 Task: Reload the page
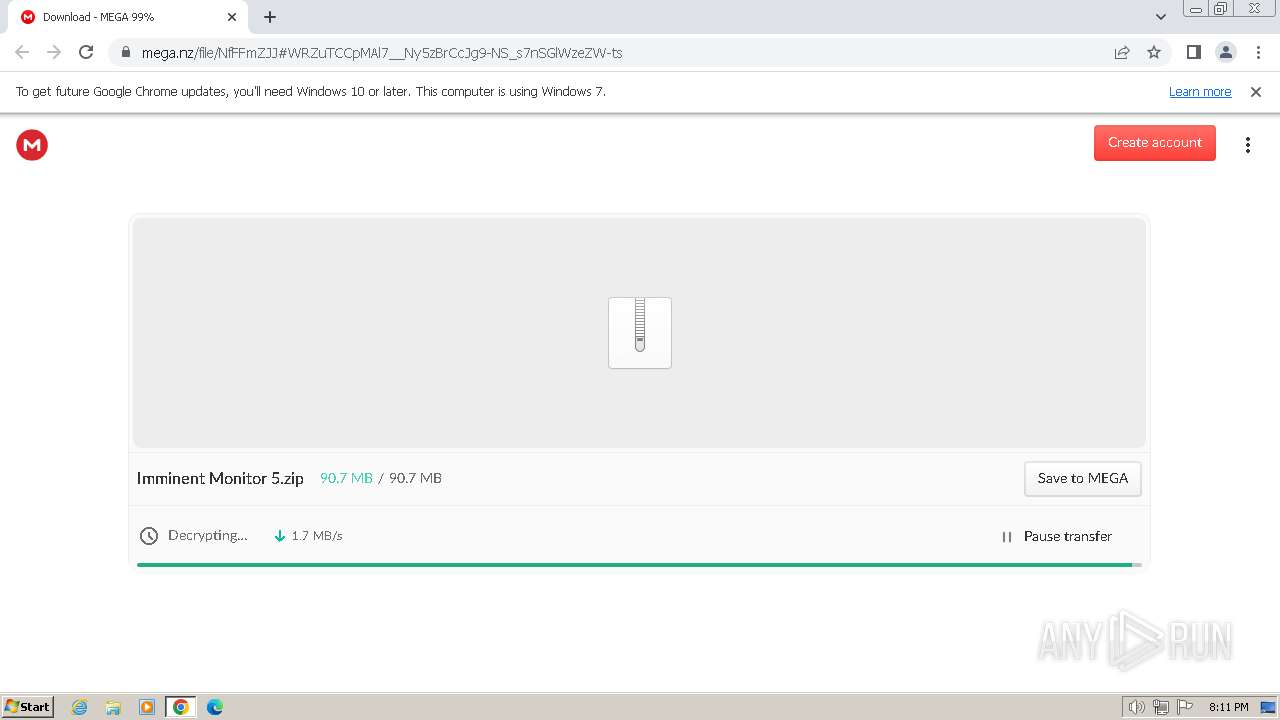pyautogui.click(x=86, y=52)
